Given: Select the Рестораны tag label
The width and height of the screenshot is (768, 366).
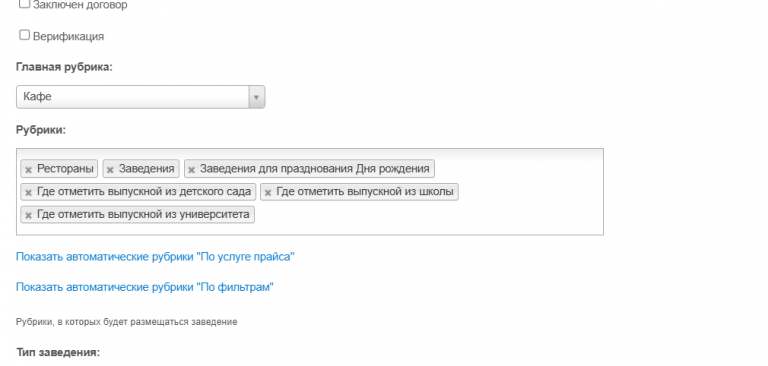Looking at the screenshot, I should click(65, 169).
